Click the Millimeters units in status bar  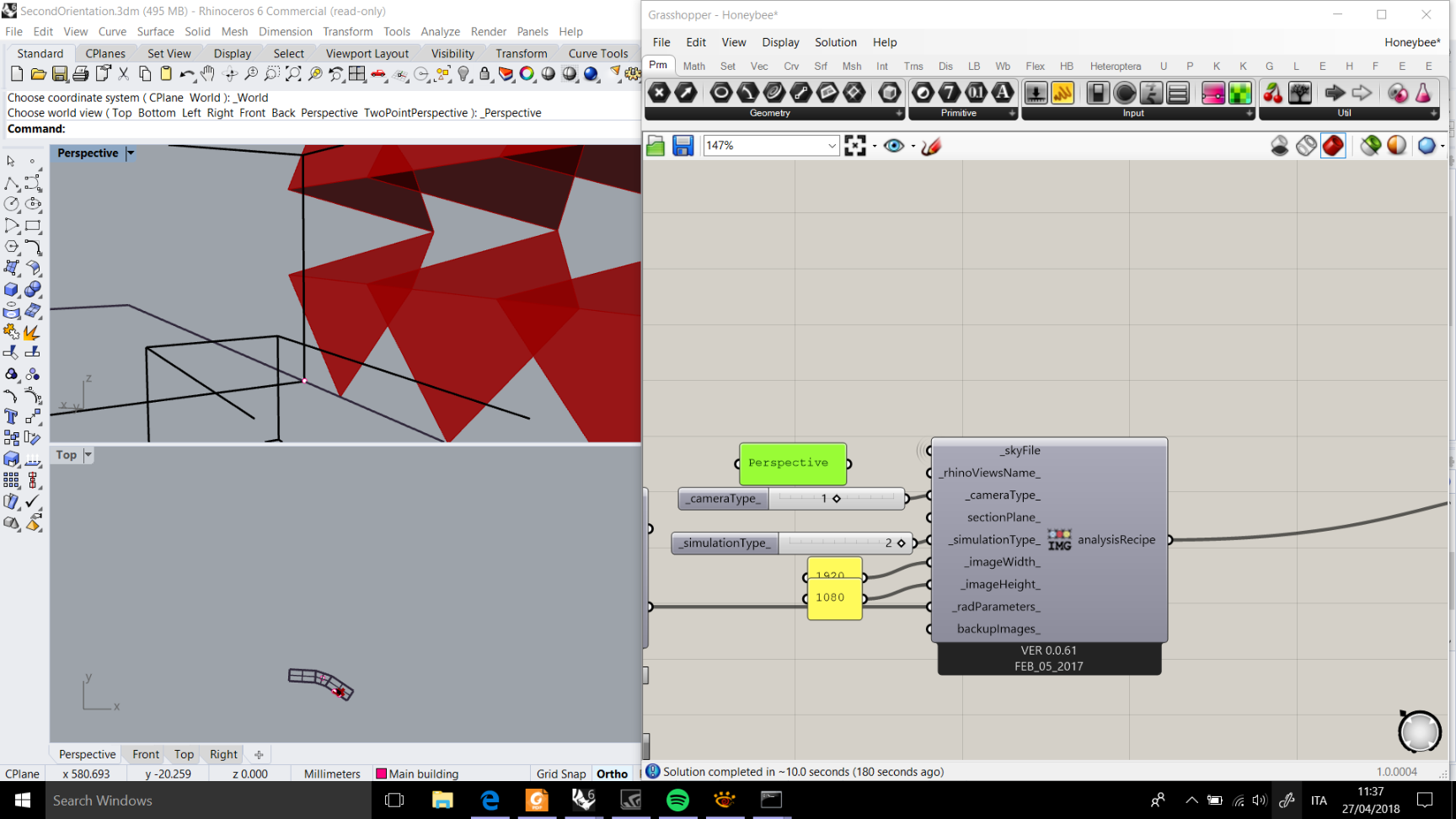332,773
